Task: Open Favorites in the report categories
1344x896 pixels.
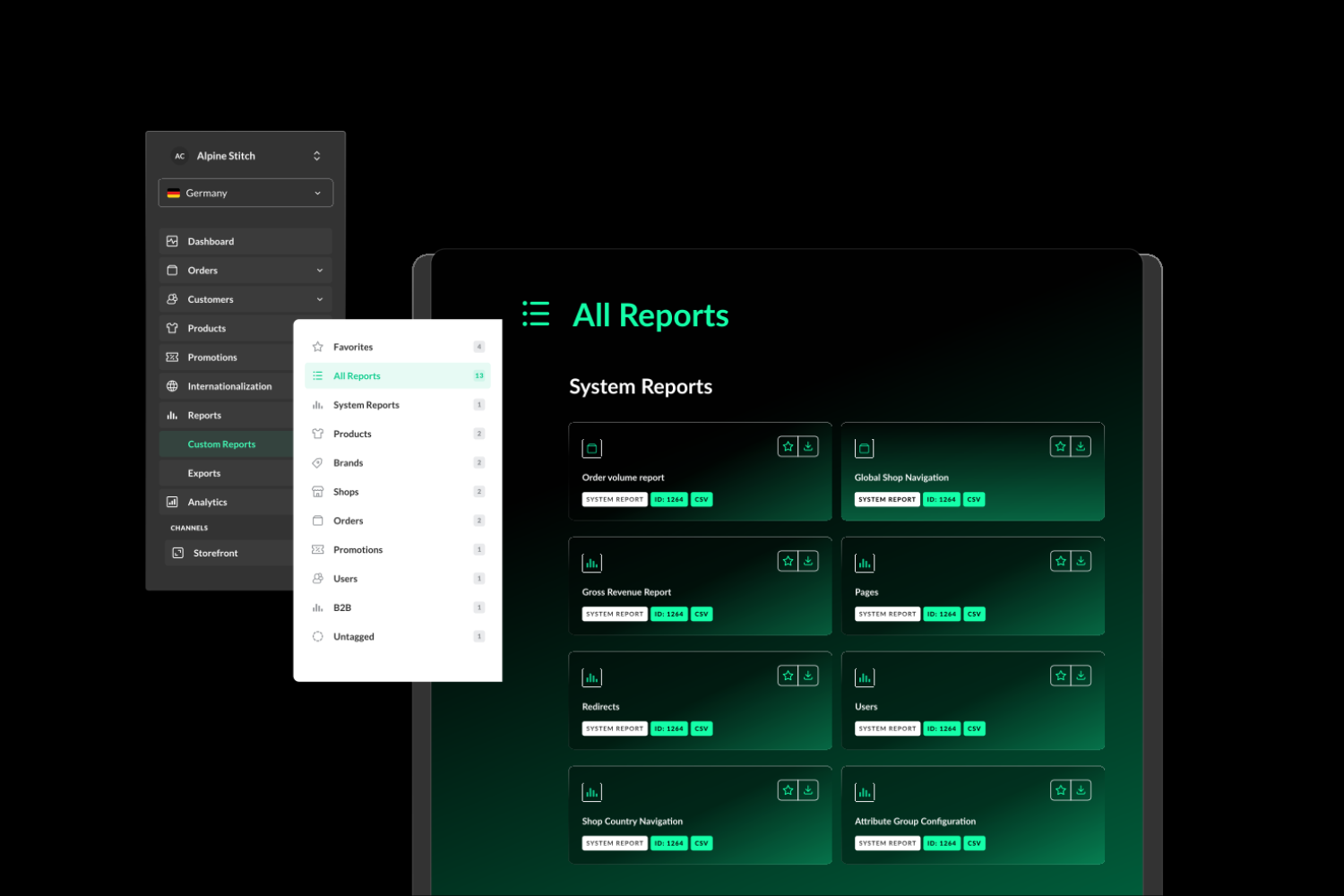Action: tap(398, 347)
